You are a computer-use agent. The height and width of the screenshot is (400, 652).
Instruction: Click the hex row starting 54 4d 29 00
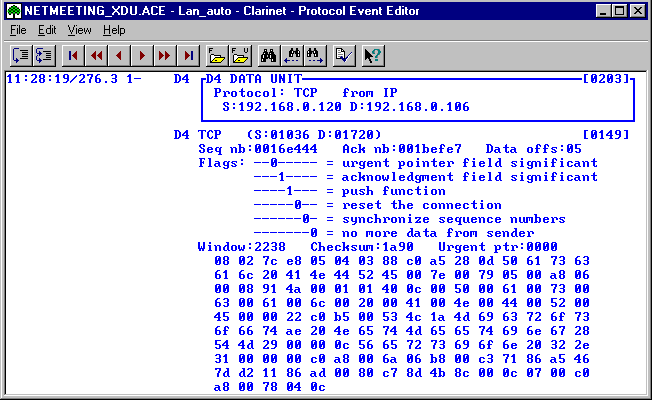click(402, 345)
